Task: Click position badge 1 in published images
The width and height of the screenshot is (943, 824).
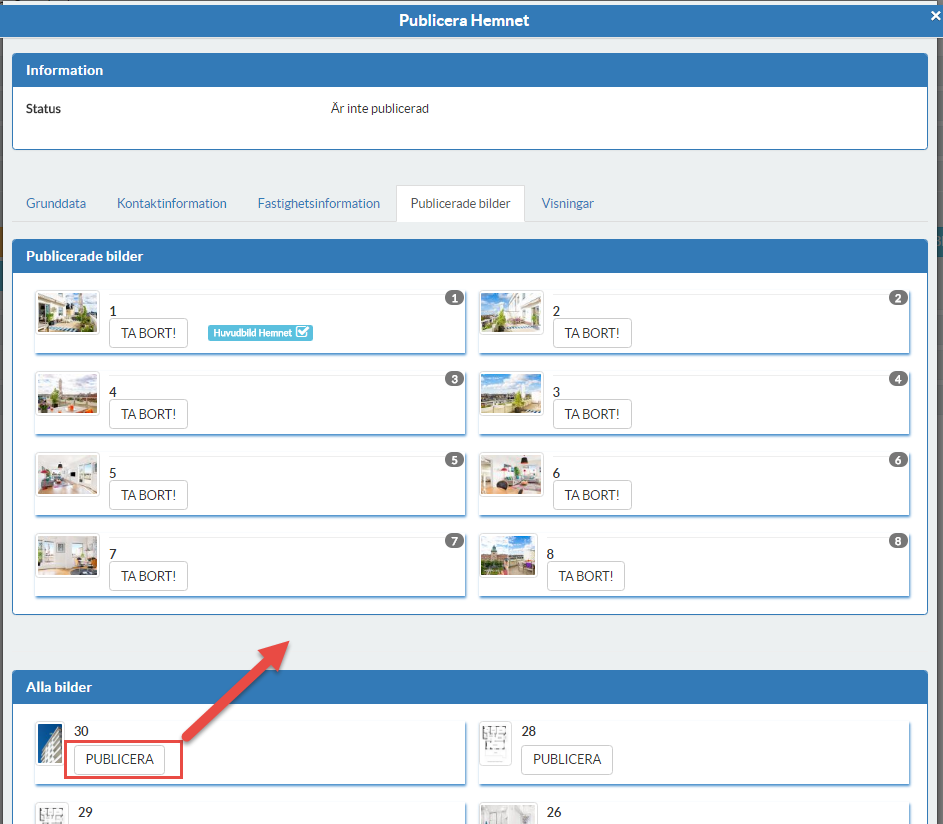Action: 454,298
